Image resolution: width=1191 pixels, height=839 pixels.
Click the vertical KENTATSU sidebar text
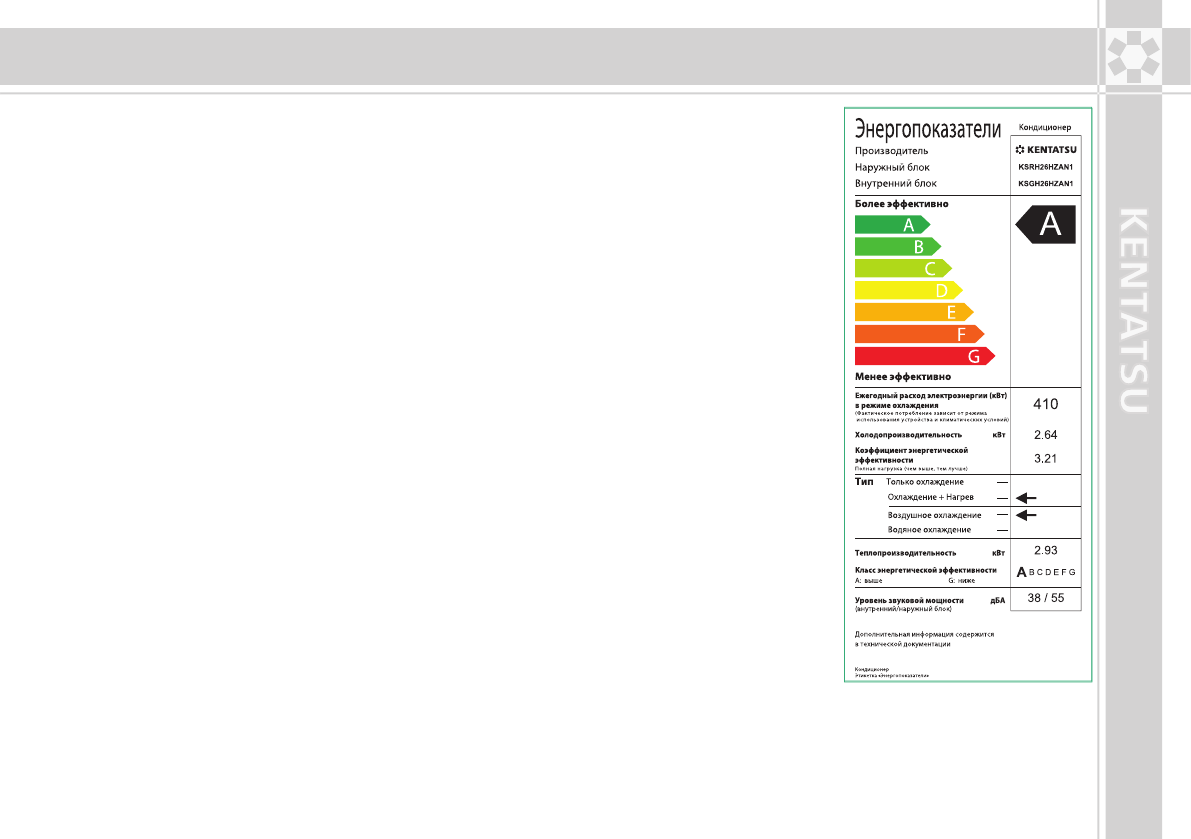[x=1133, y=310]
